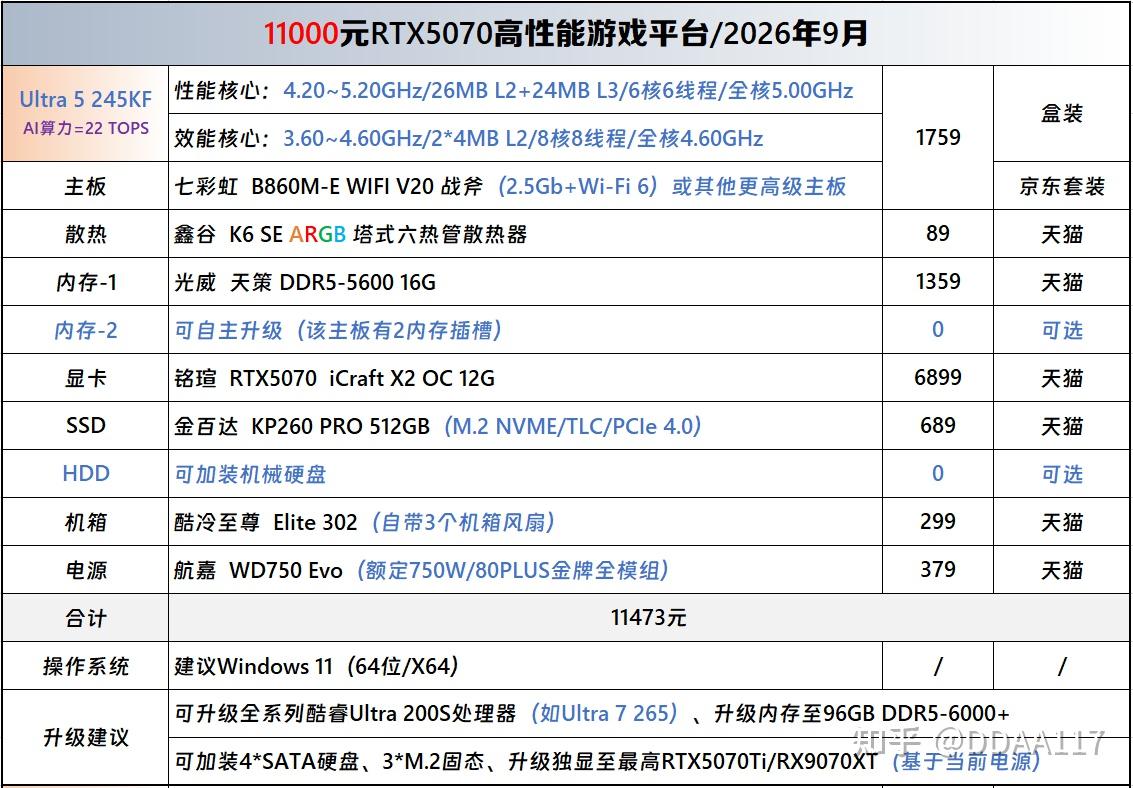The height and width of the screenshot is (788, 1133).
Task: Select the 铭瑄 RTX5070 iCraft graphics card cell
Action: pyautogui.click(x=525, y=378)
